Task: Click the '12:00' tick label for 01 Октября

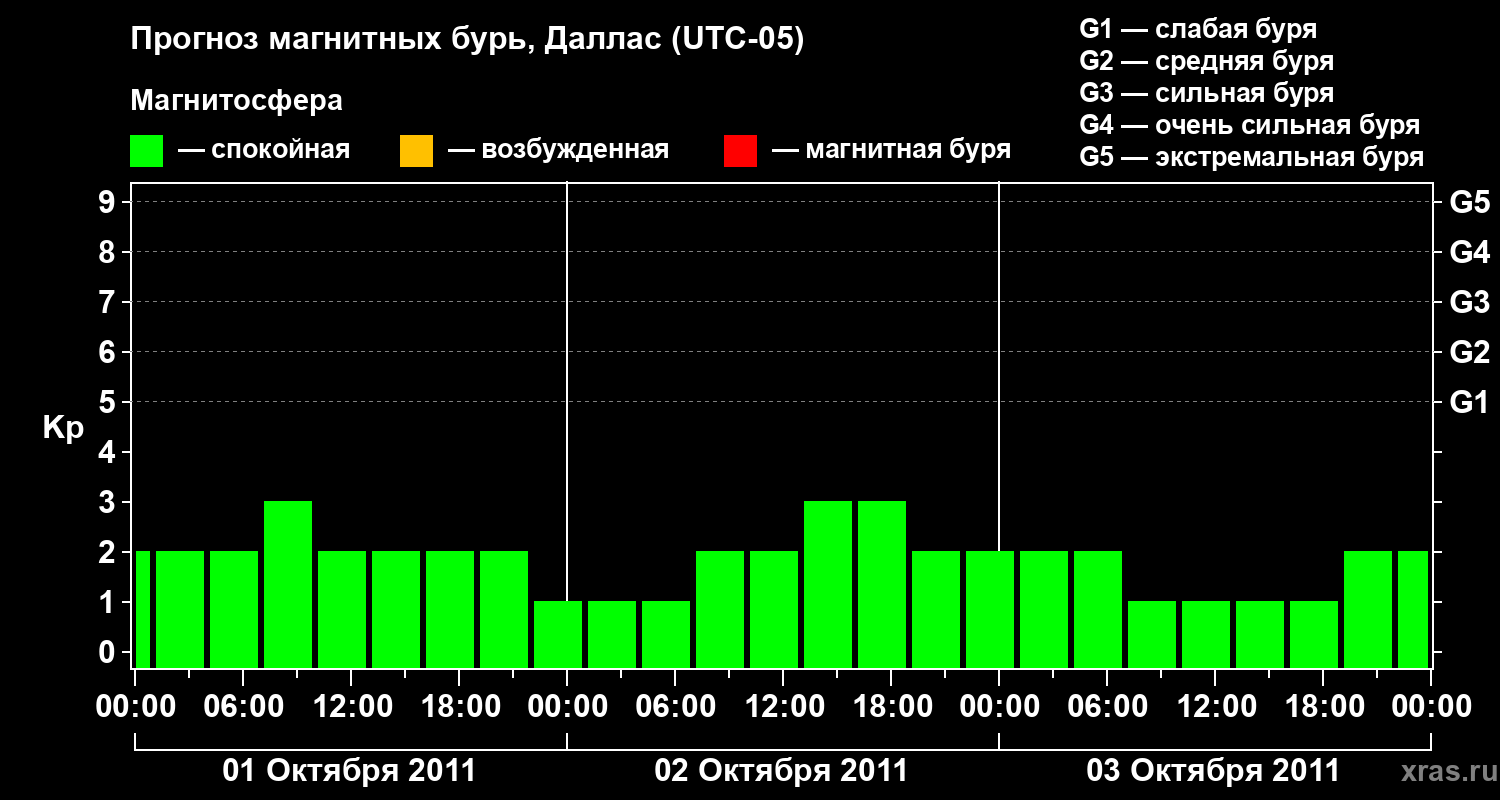Action: click(352, 706)
